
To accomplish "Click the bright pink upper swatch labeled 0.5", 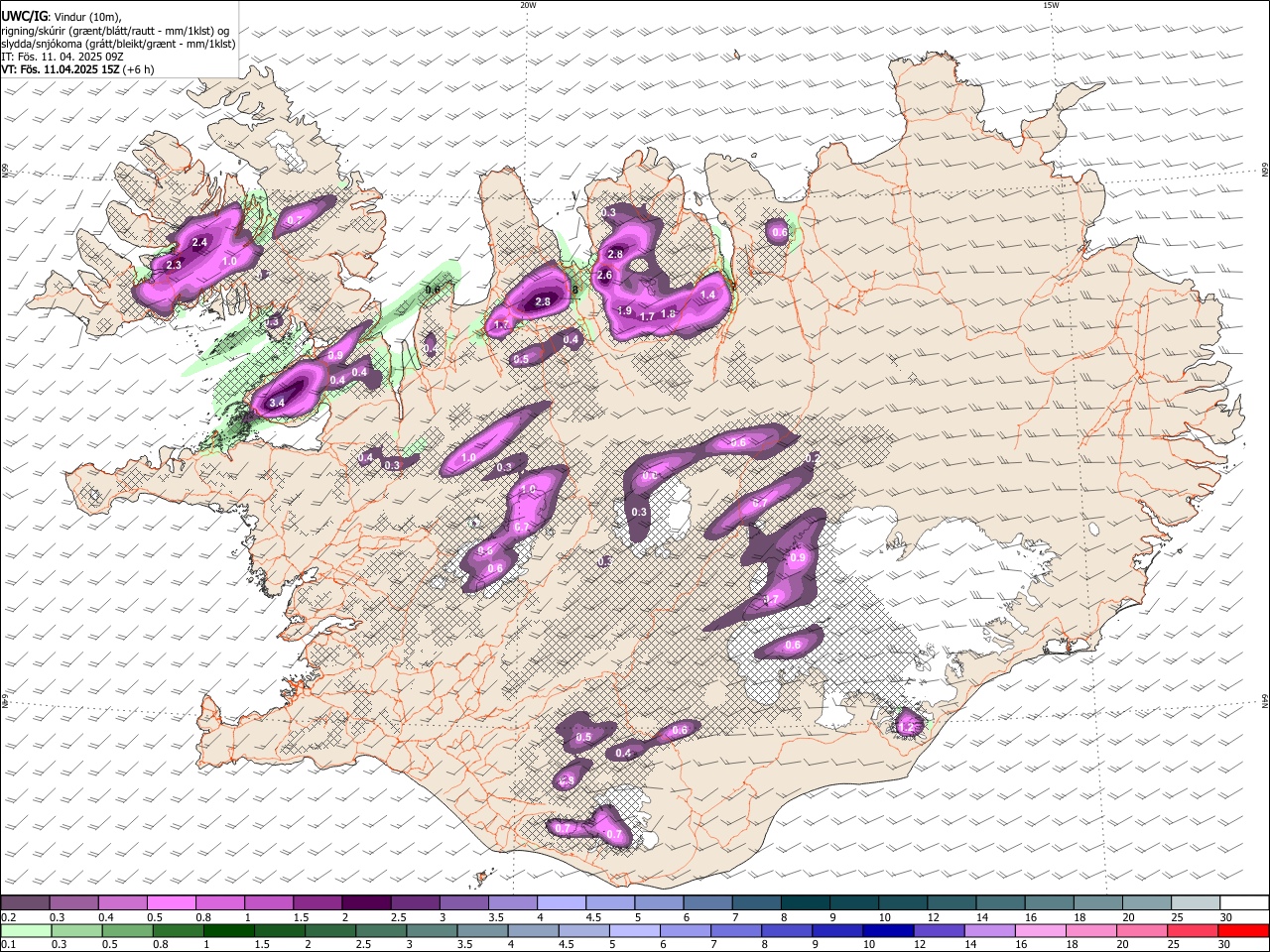I will click(172, 903).
